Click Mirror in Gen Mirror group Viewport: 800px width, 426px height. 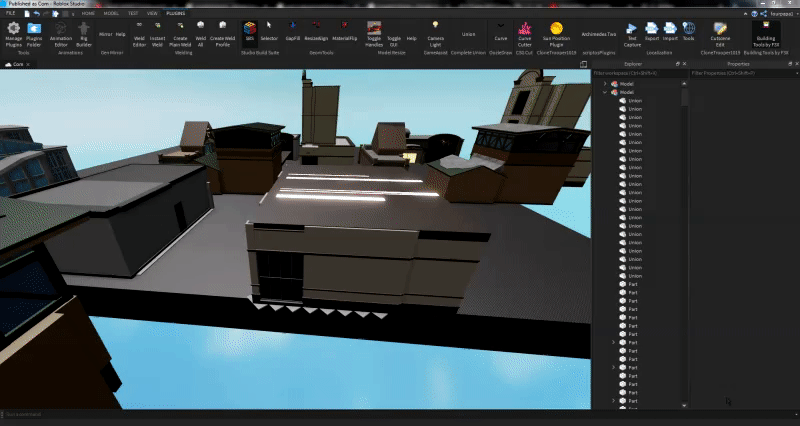(x=105, y=34)
